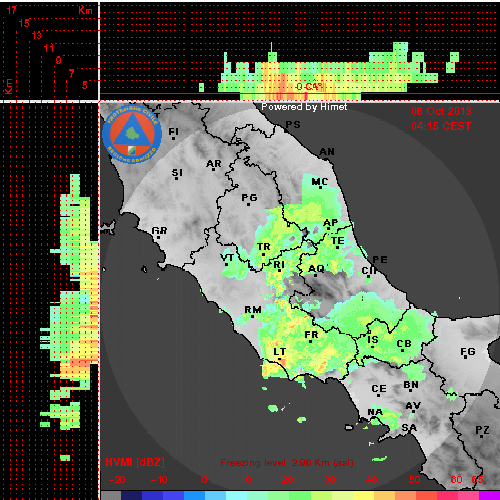
Task: Click the VT city label
Action: (227, 257)
